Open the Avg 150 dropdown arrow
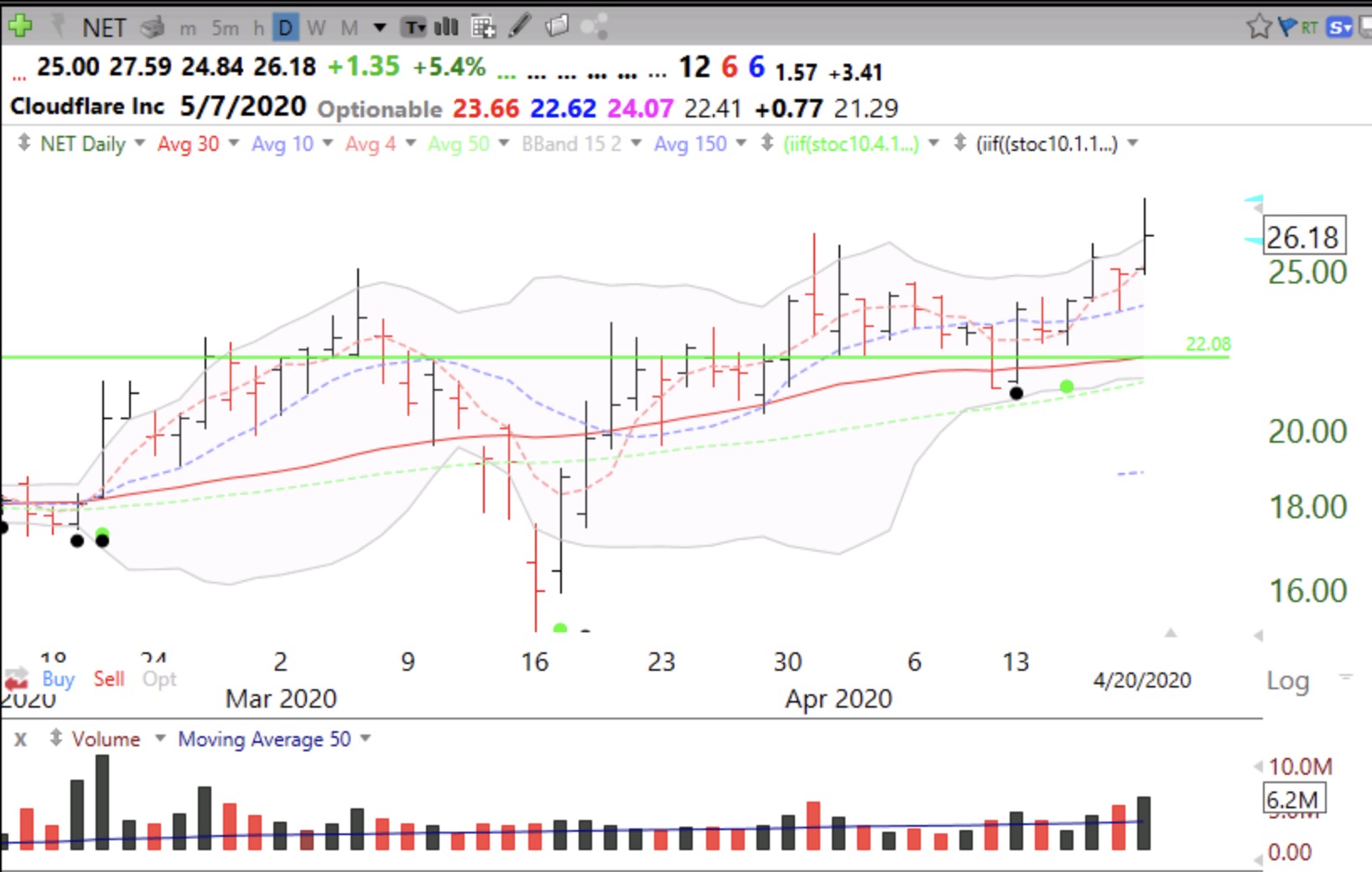Viewport: 1372px width, 872px height. (741, 143)
